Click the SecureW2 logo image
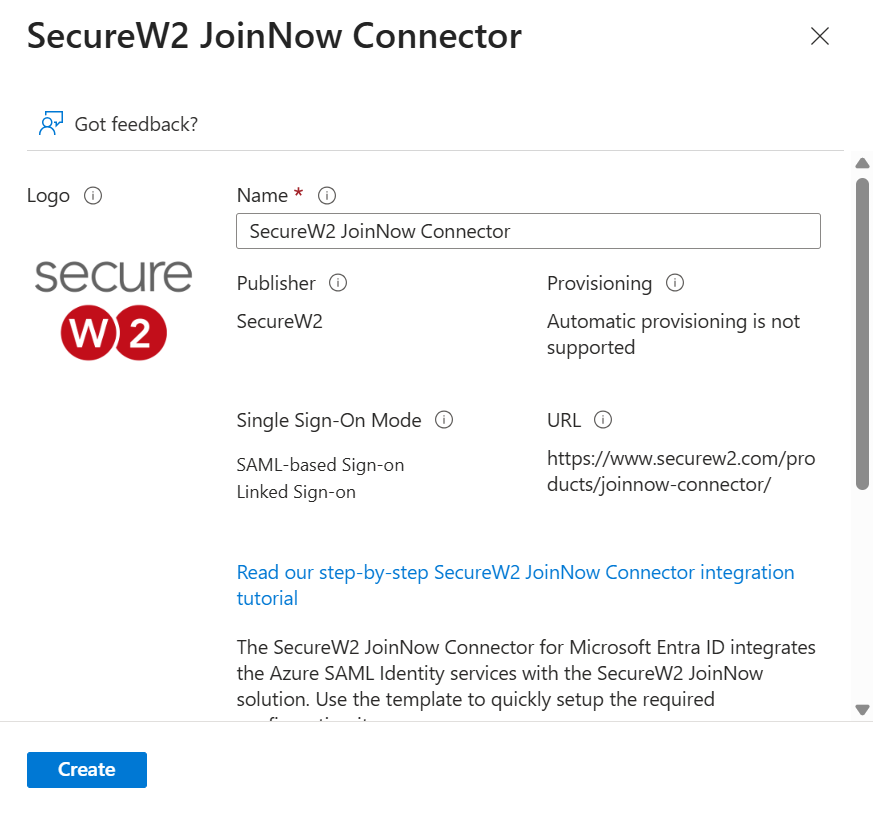Image resolution: width=873 pixels, height=814 pixels. pos(114,309)
